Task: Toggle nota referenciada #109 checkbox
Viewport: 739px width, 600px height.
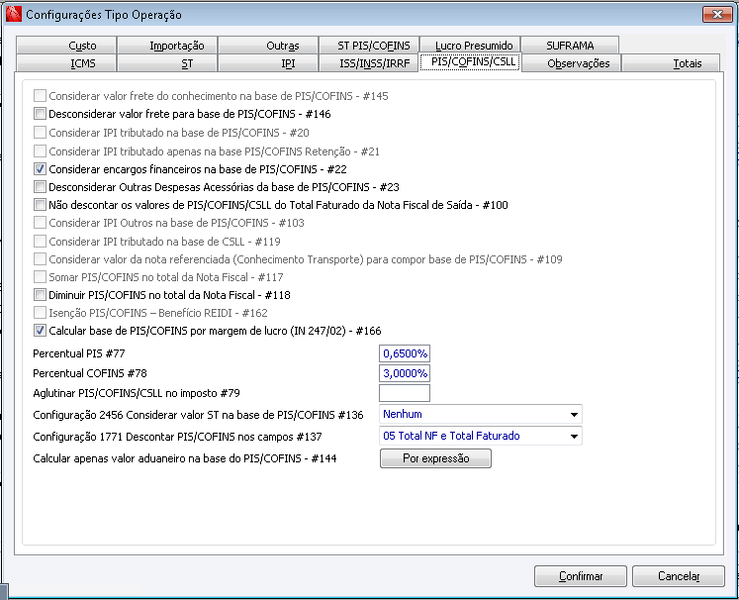Action: coord(40,259)
